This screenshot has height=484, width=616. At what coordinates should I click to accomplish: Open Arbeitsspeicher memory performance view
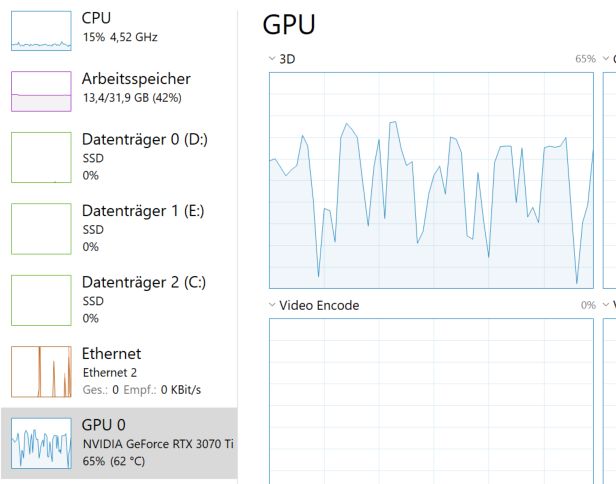135,87
